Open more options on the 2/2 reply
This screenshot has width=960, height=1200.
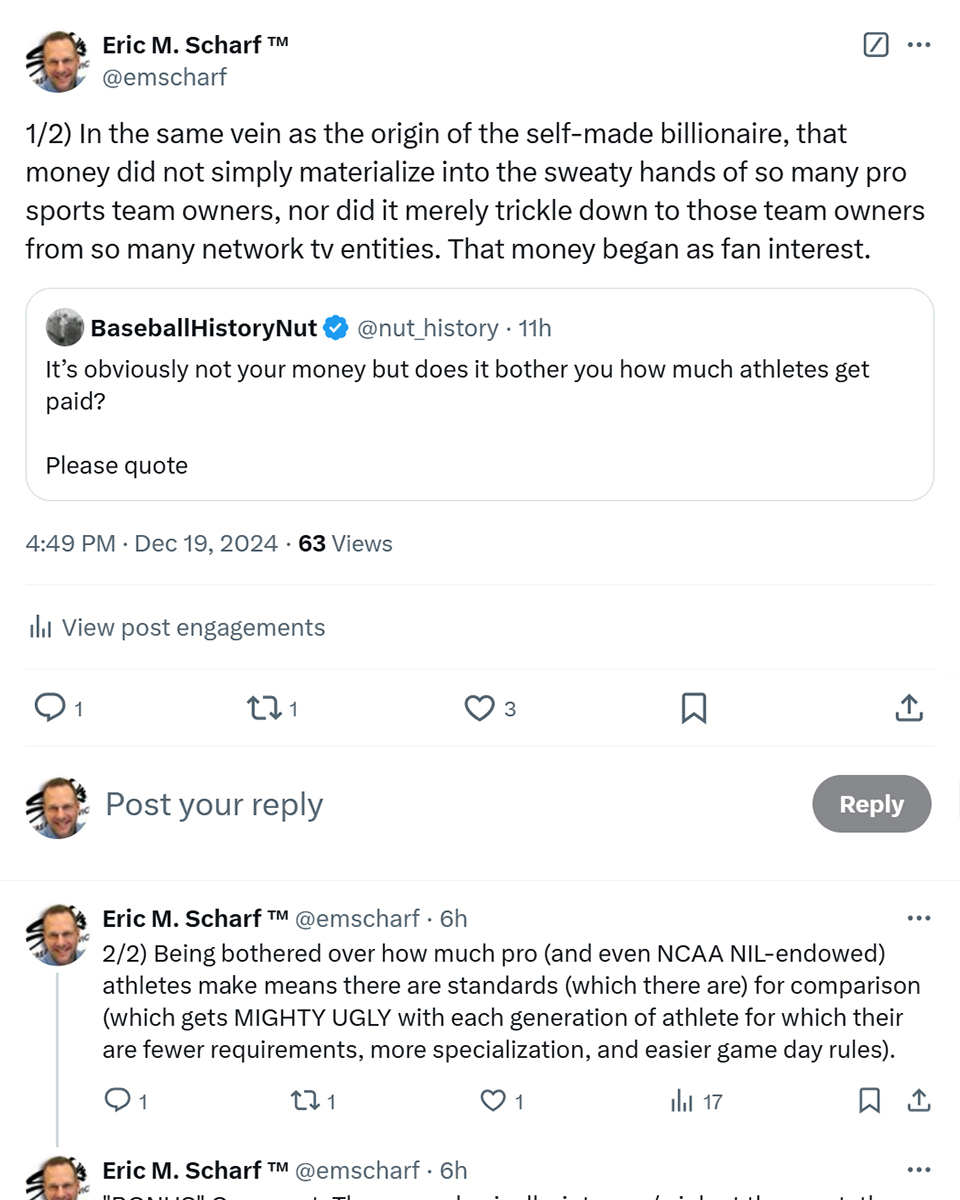pyautogui.click(x=918, y=918)
